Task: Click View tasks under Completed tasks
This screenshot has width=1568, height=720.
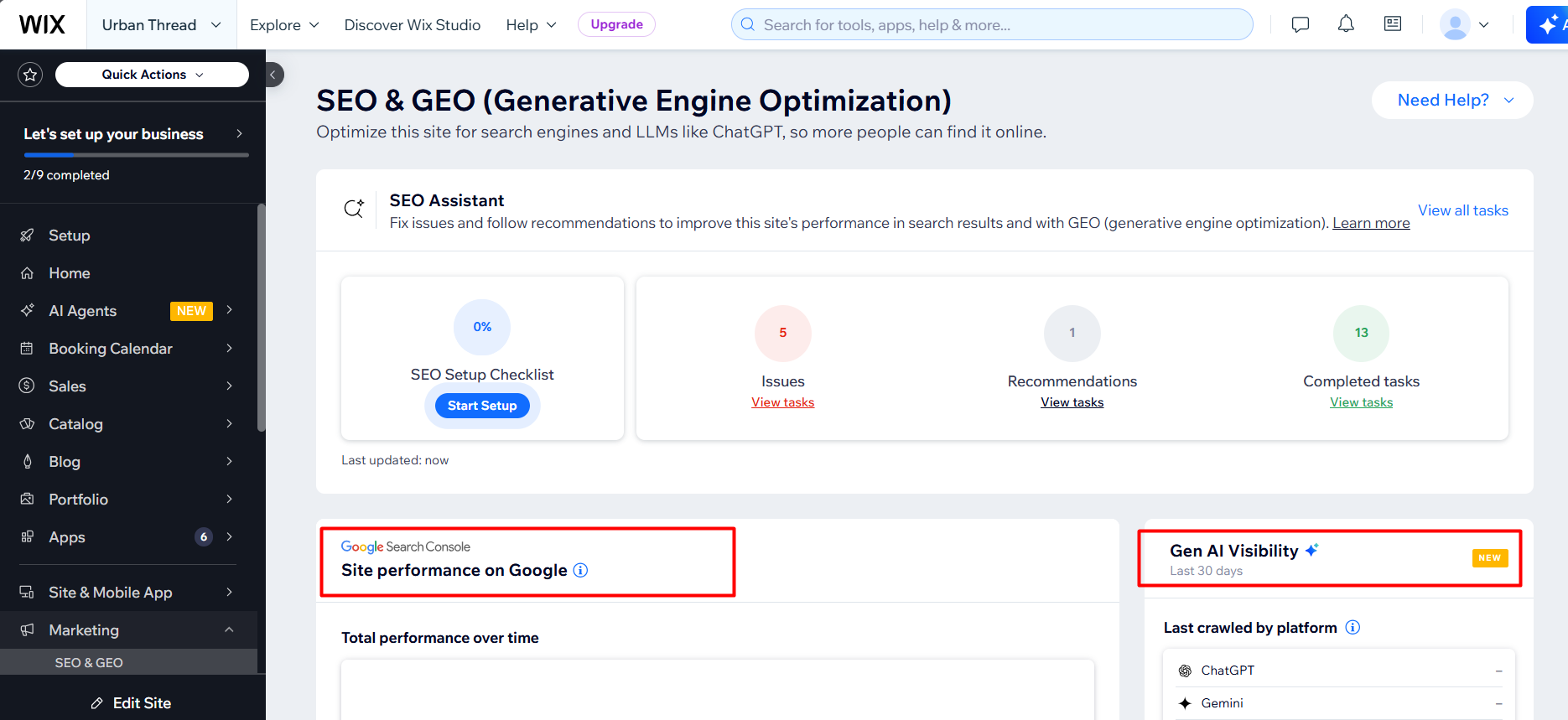Action: point(1362,402)
